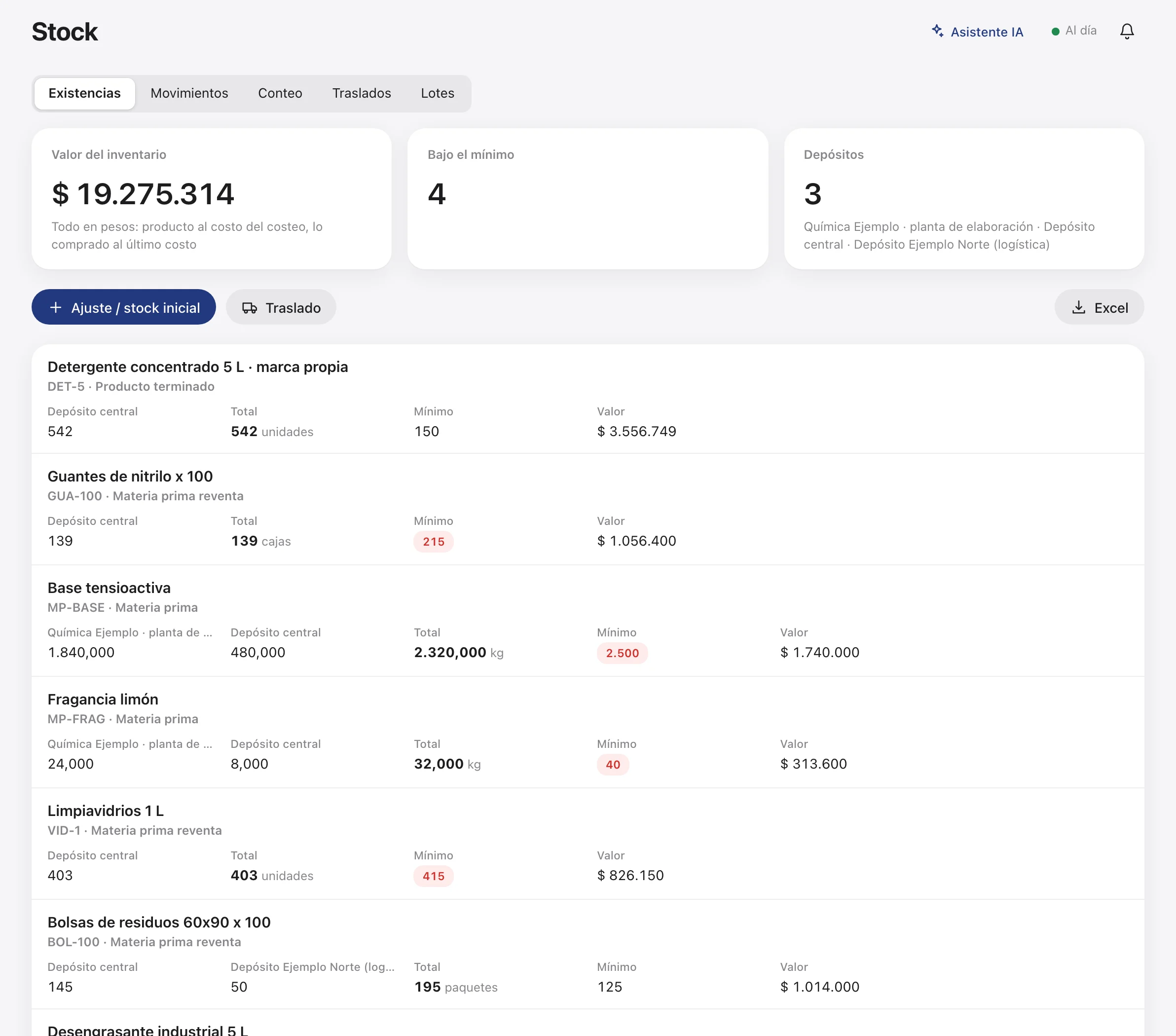Click the truck icon on the Traslado button
Screen dimensions: 1176x1036
pyautogui.click(x=249, y=308)
